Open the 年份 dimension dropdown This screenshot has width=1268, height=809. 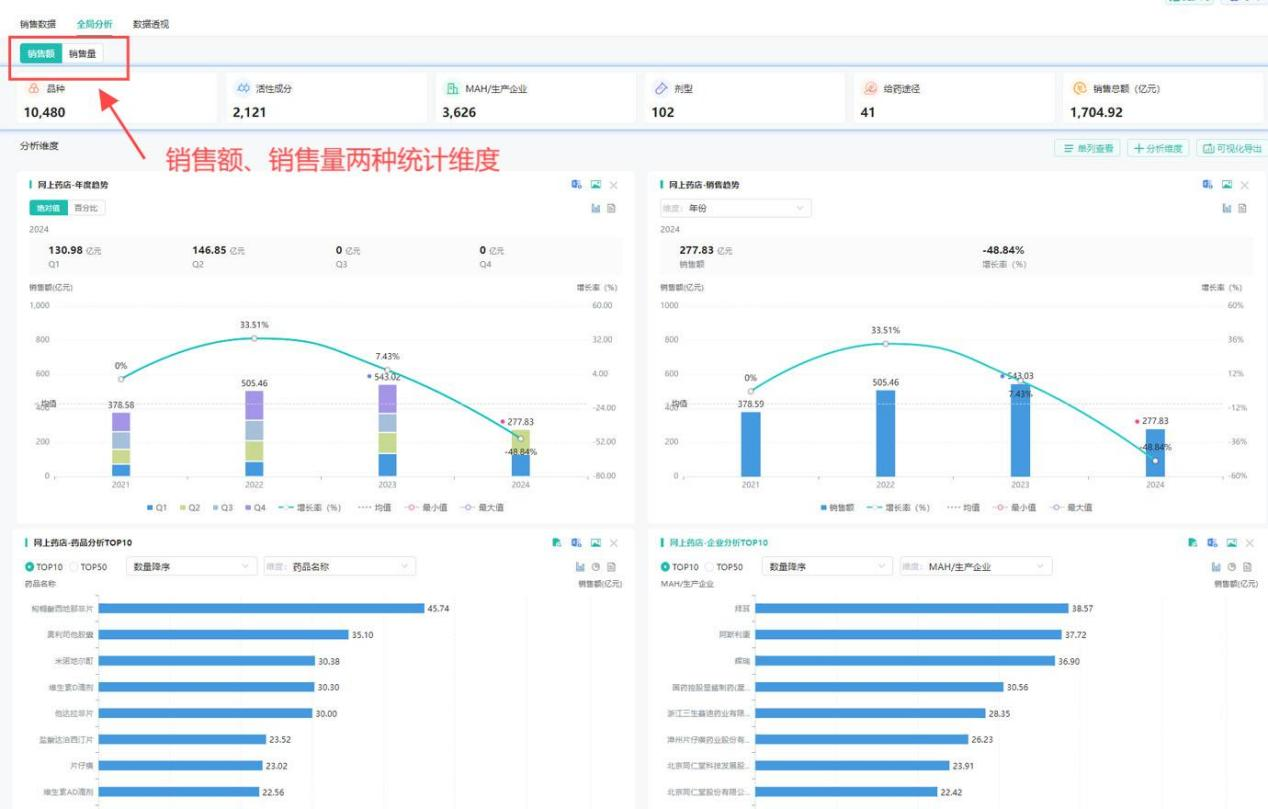click(736, 208)
